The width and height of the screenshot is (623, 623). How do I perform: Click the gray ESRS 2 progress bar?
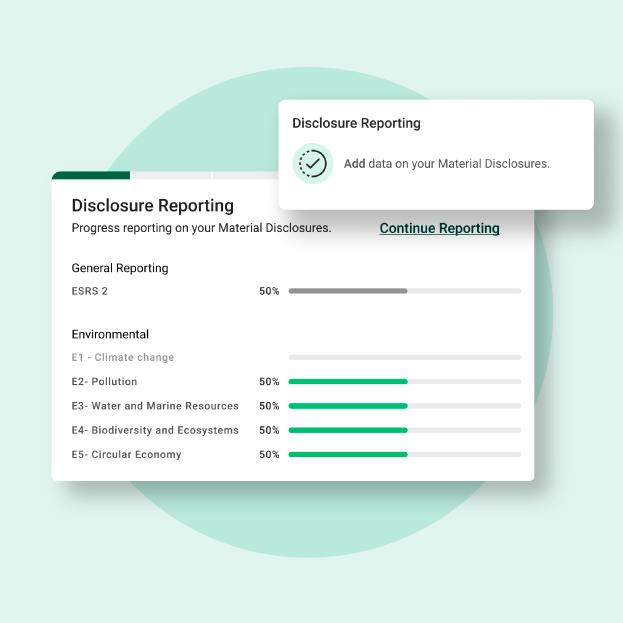[404, 291]
